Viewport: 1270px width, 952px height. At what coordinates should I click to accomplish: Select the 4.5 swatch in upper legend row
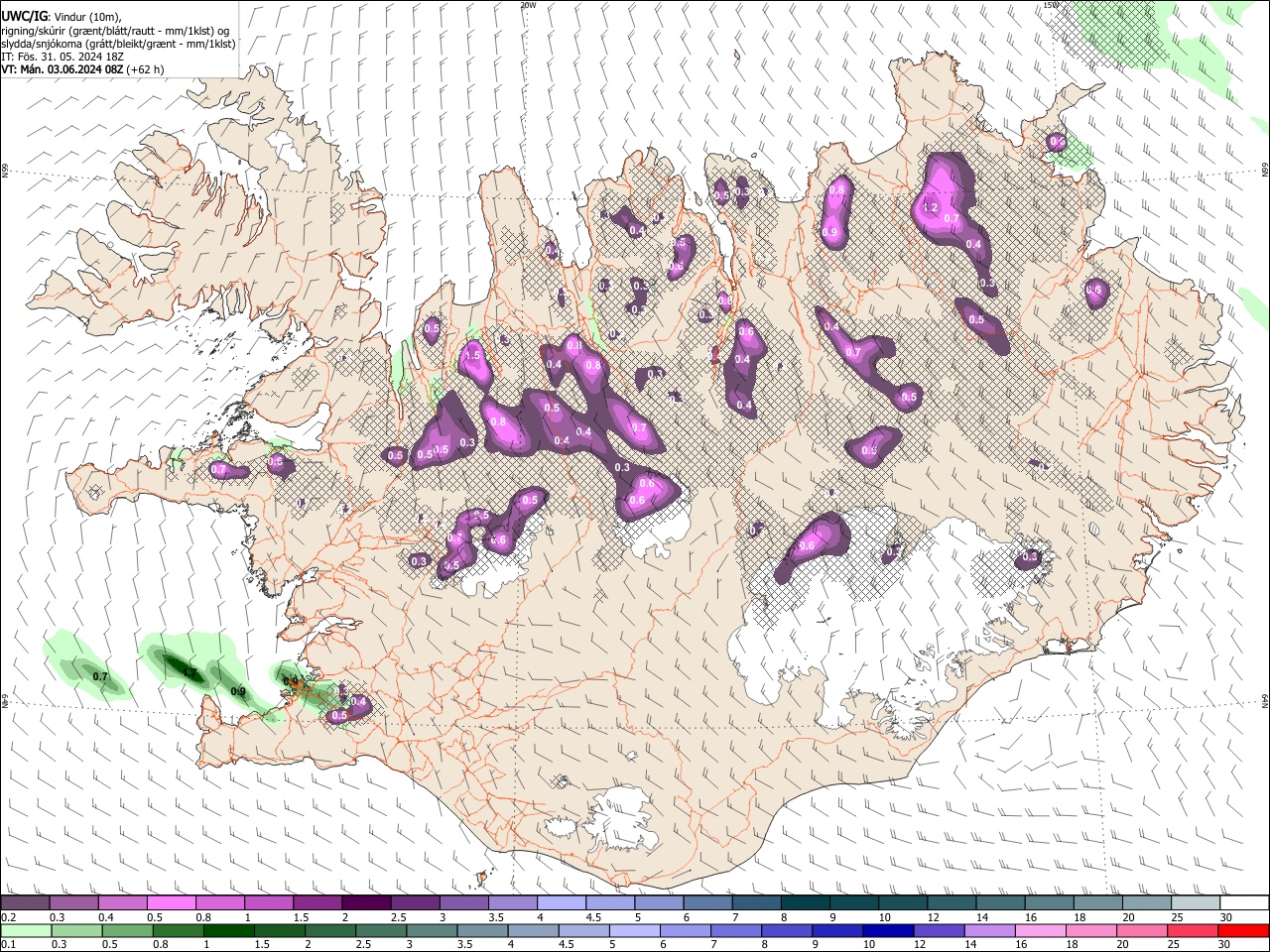point(608,903)
